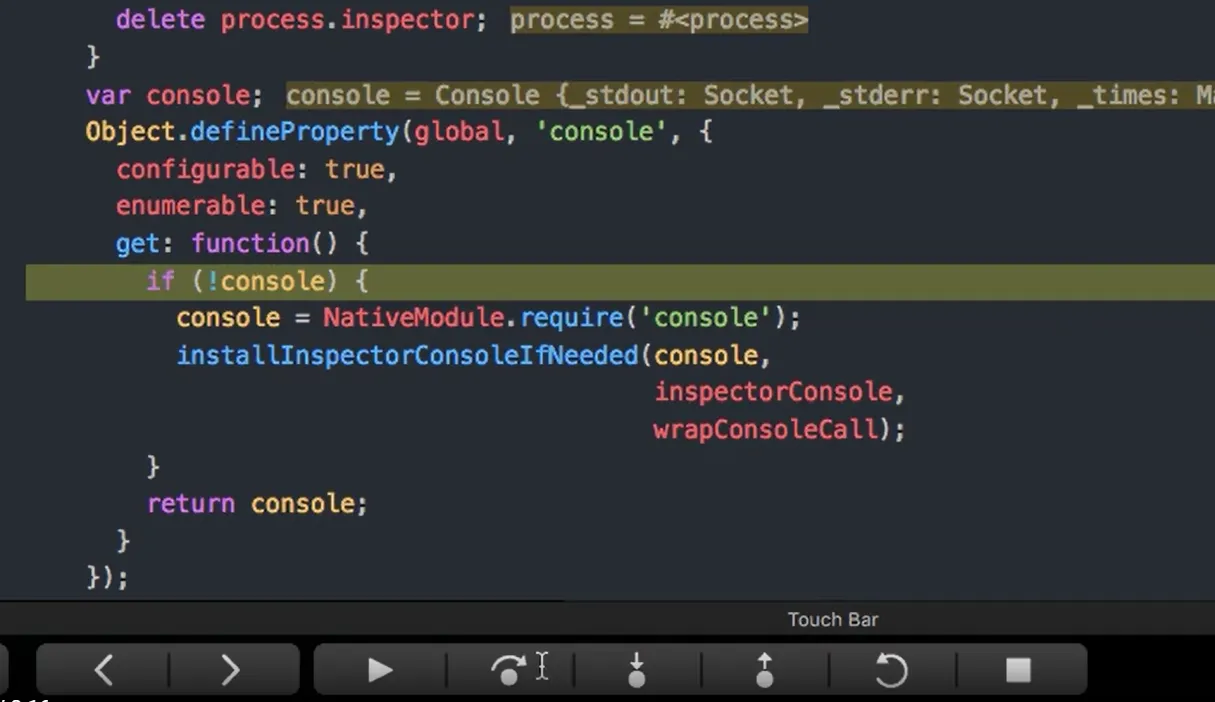1215x702 pixels.
Task: Click the Step Into down-arrow icon
Action: coord(637,669)
